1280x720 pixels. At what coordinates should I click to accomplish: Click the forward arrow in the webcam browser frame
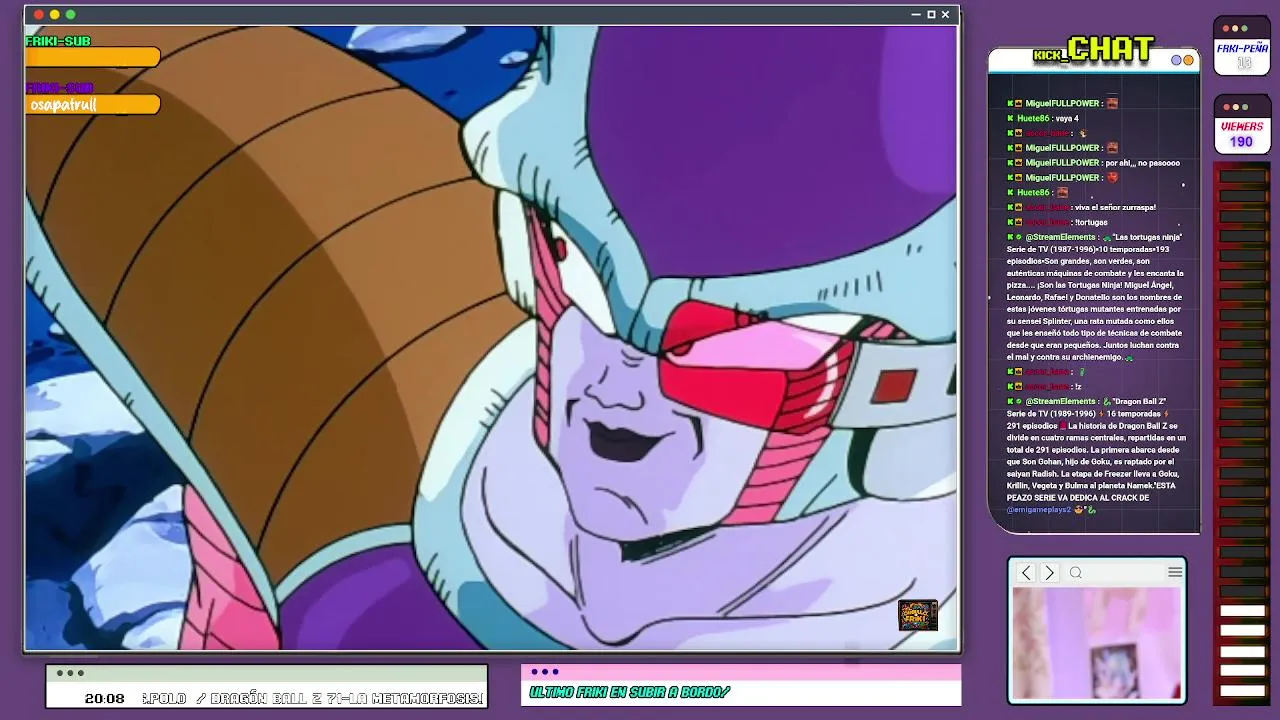click(1049, 573)
